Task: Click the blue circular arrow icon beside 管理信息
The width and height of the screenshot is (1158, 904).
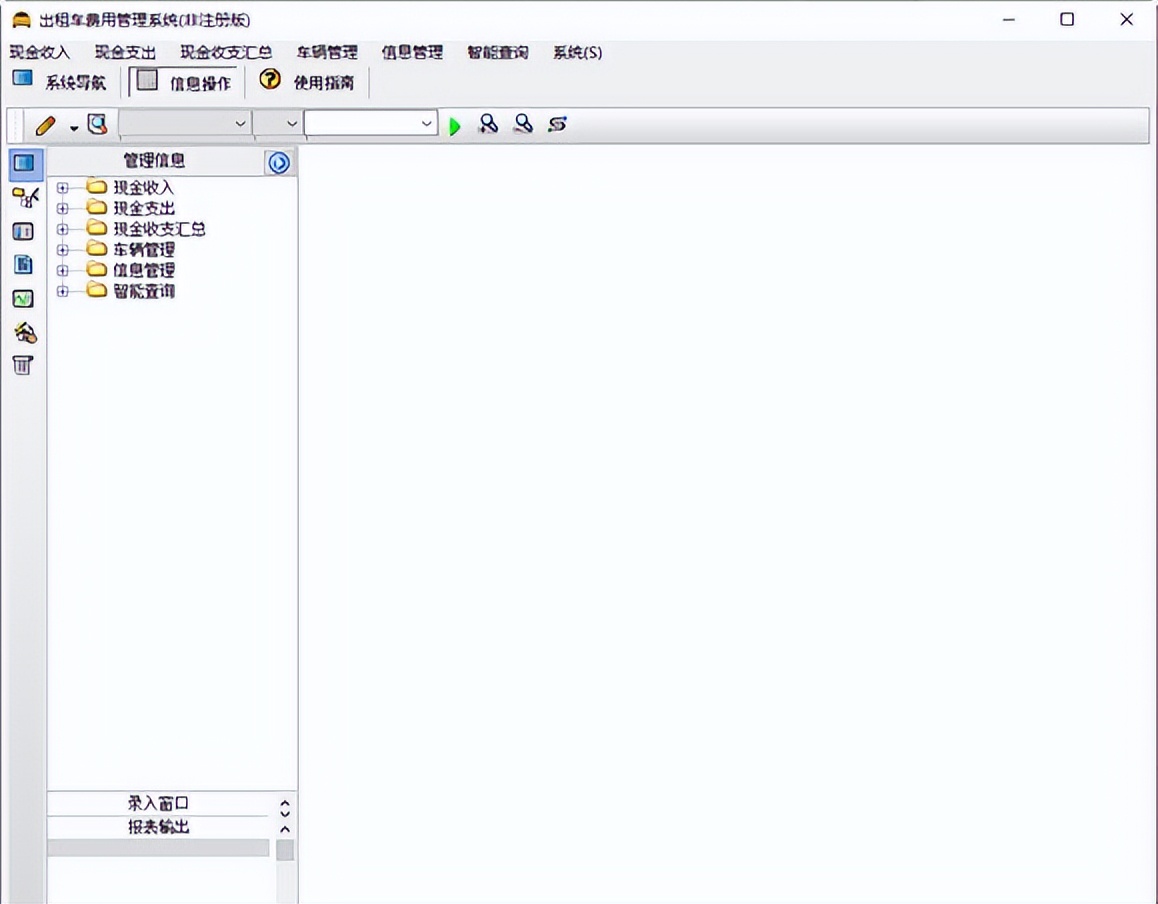Action: coord(279,162)
